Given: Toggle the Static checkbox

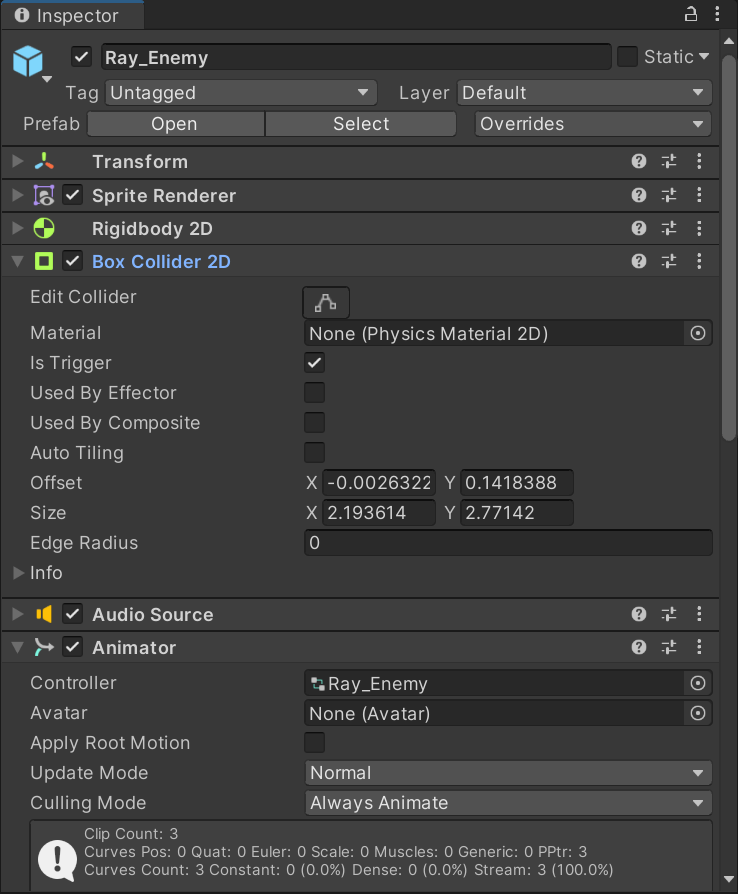Looking at the screenshot, I should (627, 56).
